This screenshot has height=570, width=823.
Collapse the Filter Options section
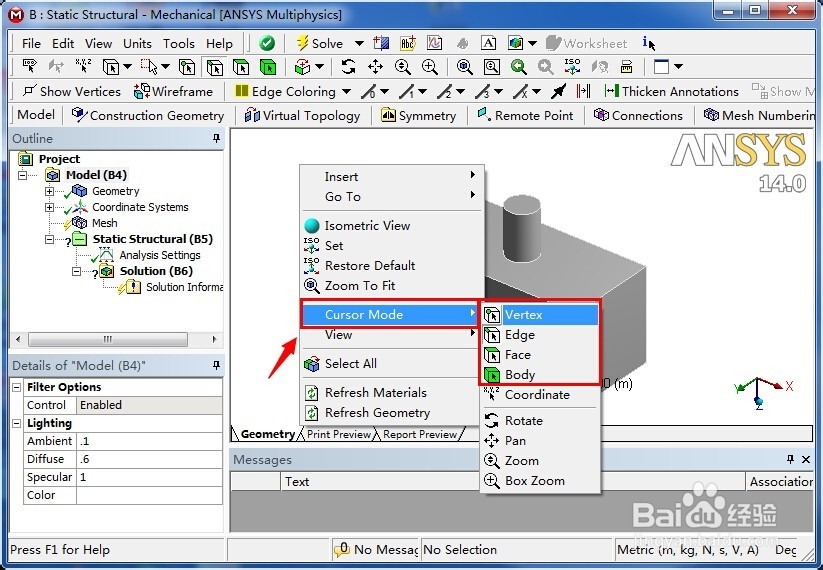(x=17, y=387)
